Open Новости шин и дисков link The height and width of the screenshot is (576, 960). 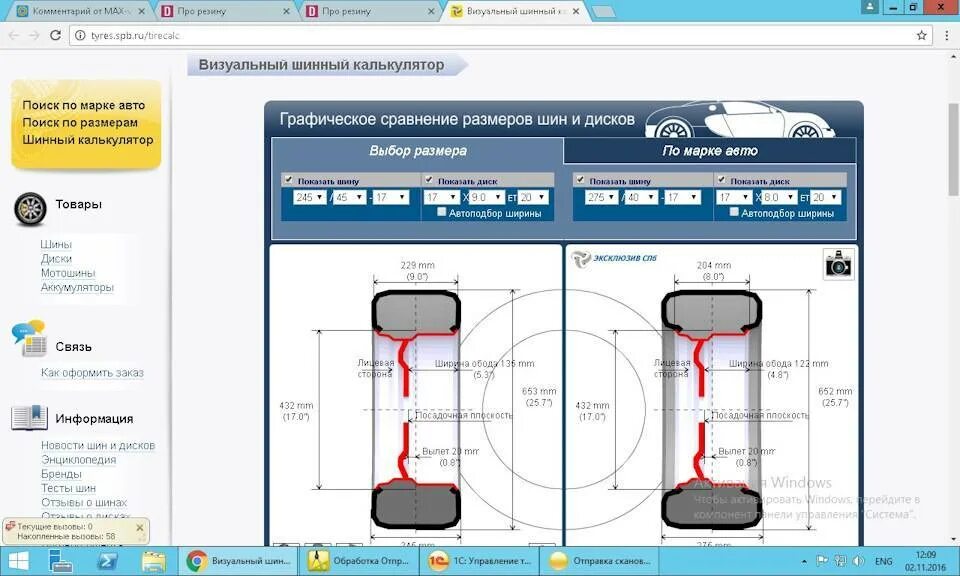[x=98, y=445]
